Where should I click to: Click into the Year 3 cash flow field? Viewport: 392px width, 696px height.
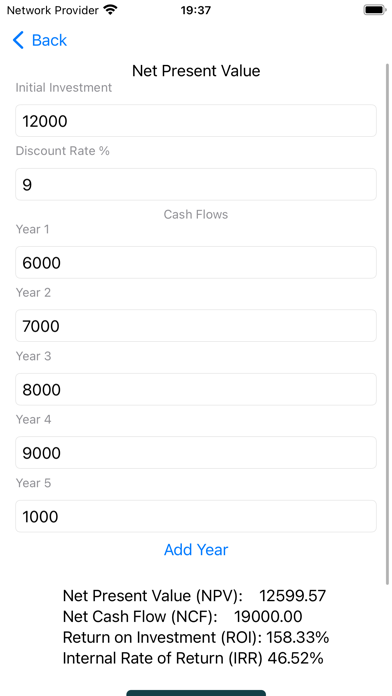pyautogui.click(x=196, y=389)
